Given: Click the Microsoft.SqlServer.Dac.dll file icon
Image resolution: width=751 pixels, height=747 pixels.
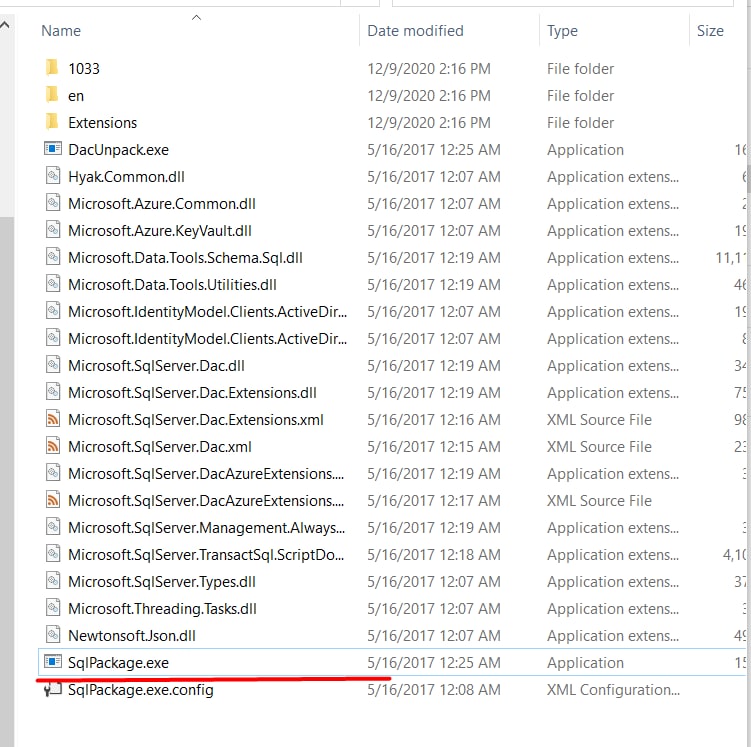Looking at the screenshot, I should click(x=53, y=365).
